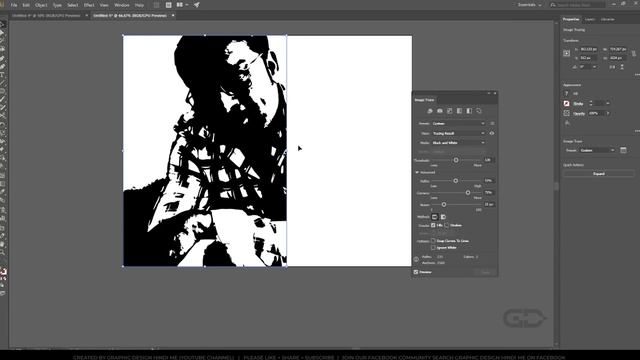
Task: Open the Image Trace panel from Properties
Action: click(x=623, y=150)
